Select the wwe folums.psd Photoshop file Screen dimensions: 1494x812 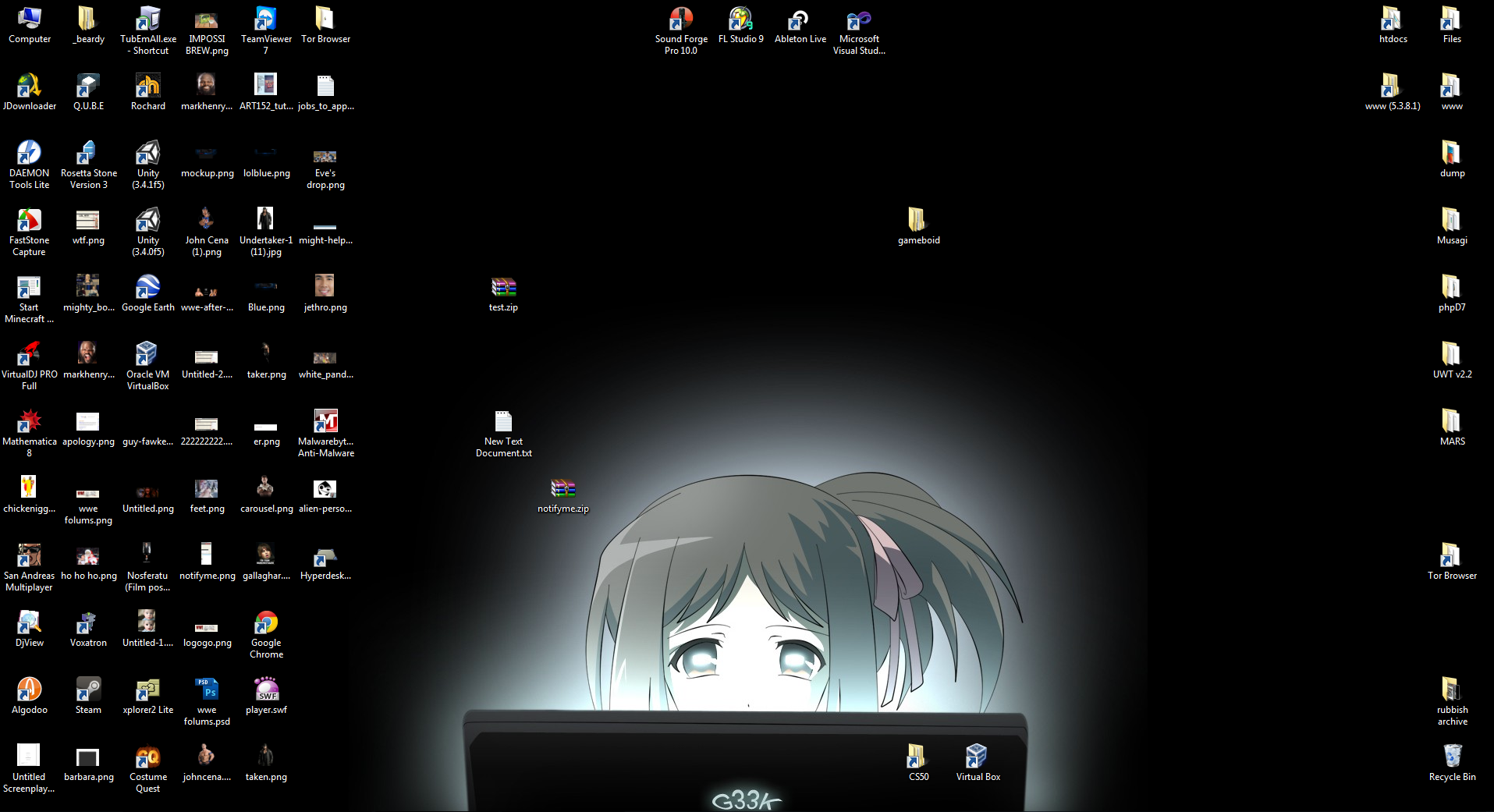tap(207, 690)
